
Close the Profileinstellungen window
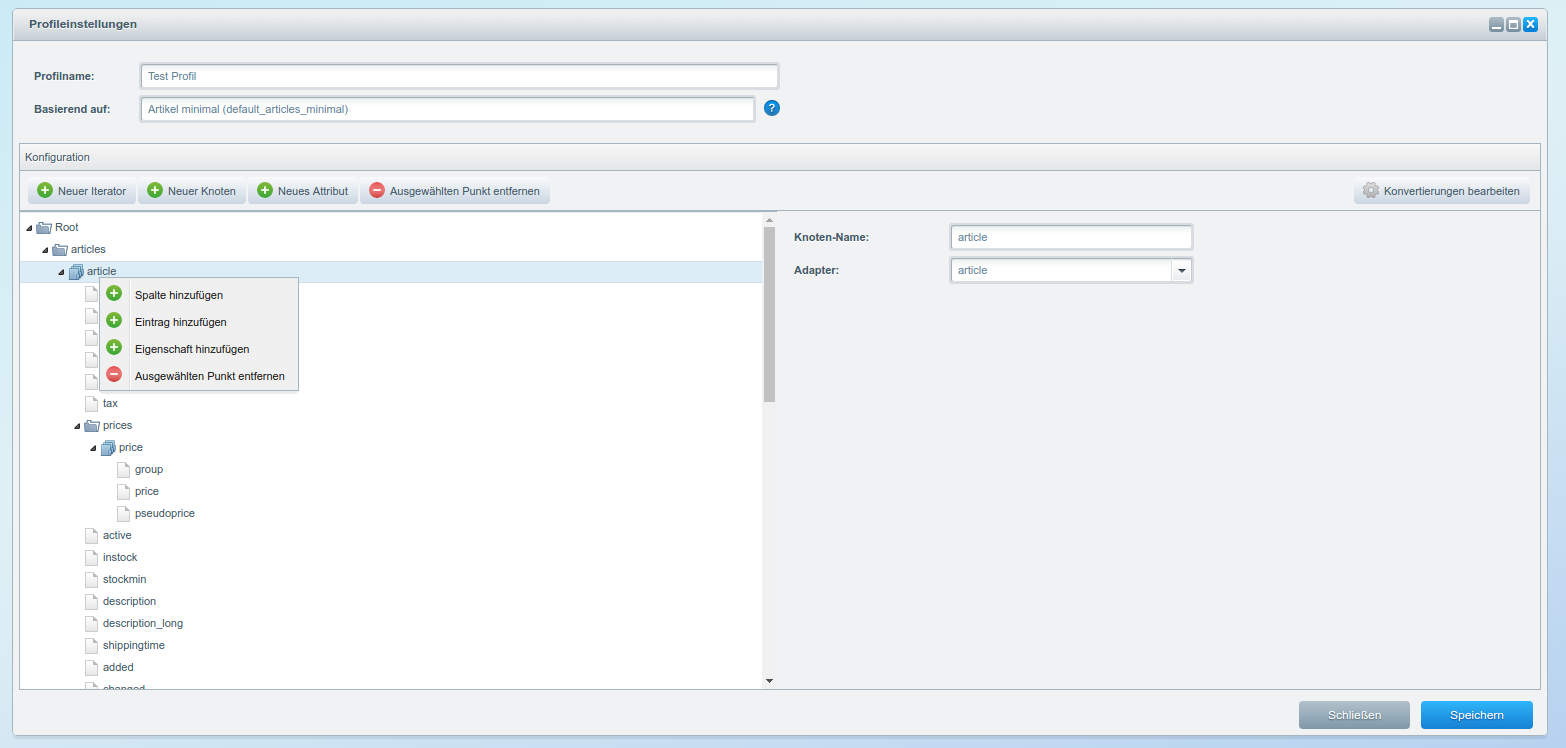coord(1530,24)
